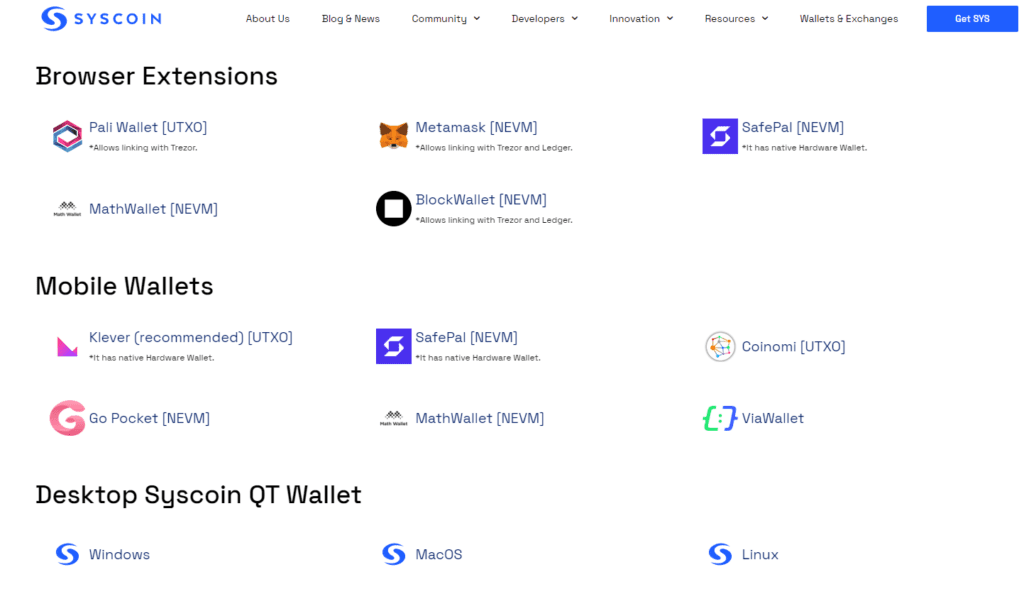Click the Klever pink triangle icon
The image size is (1024, 616).
[x=67, y=346]
